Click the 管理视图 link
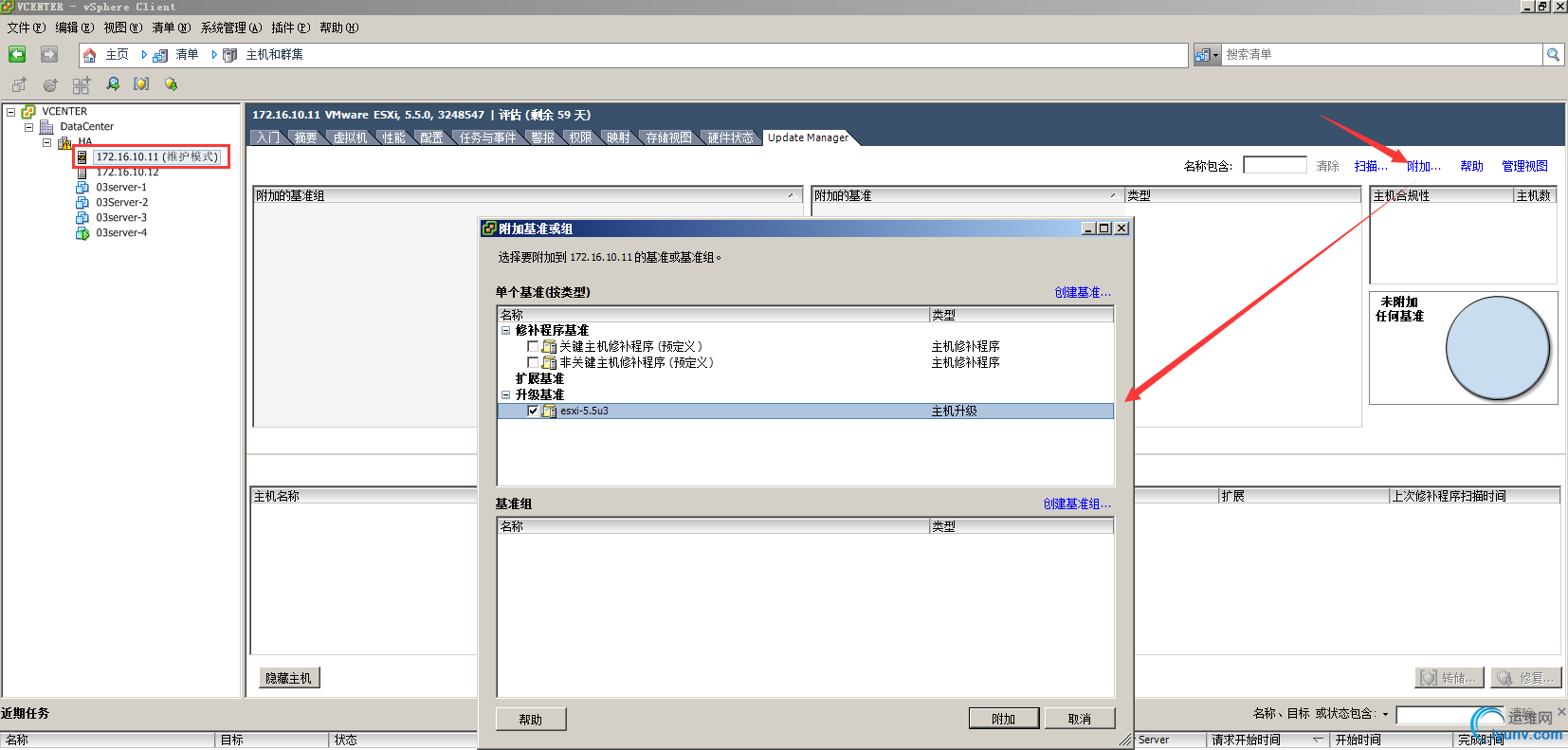Viewport: 1568px width, 750px height. tap(1525, 167)
